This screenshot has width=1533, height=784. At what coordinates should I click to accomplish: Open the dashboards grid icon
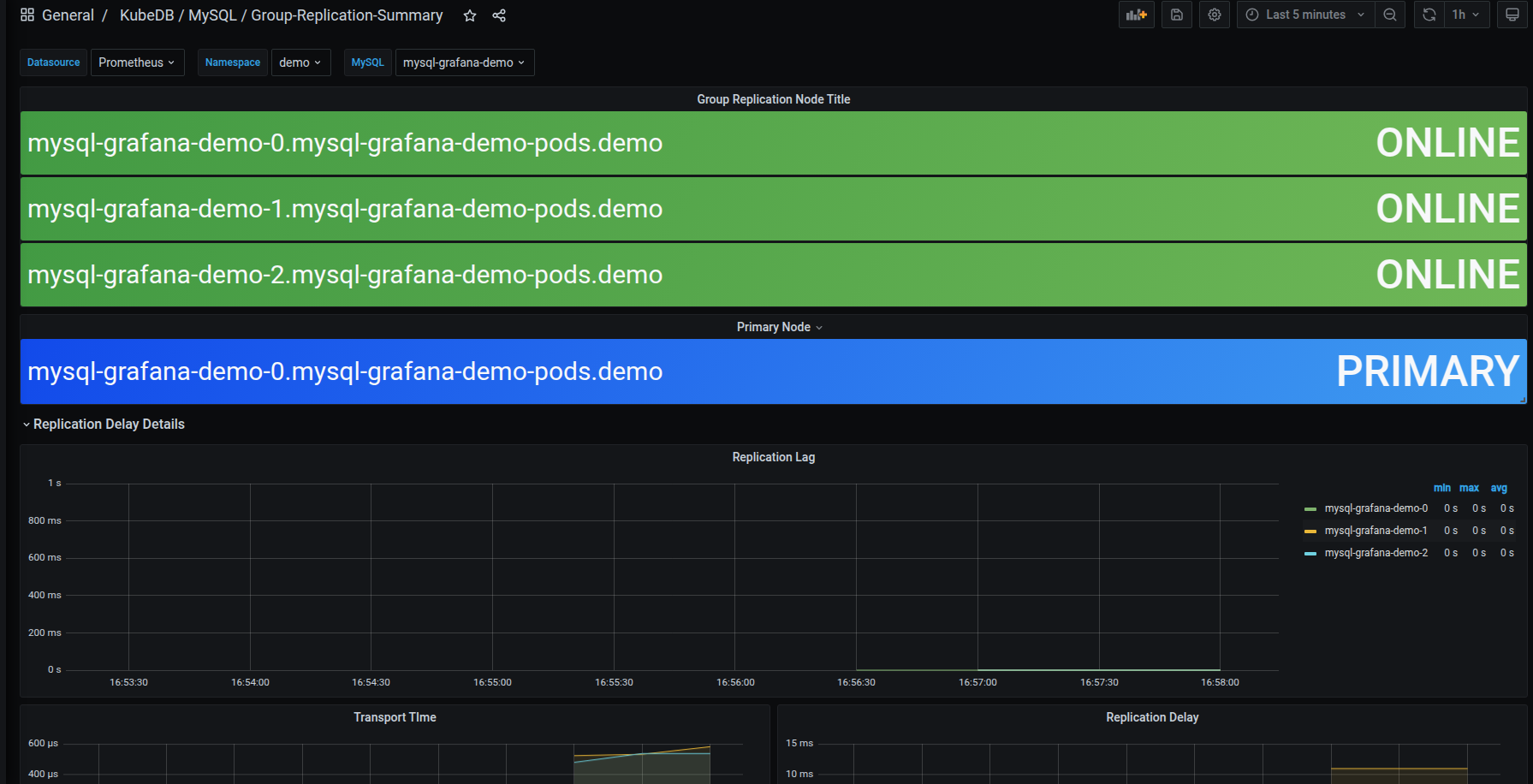coord(27,15)
